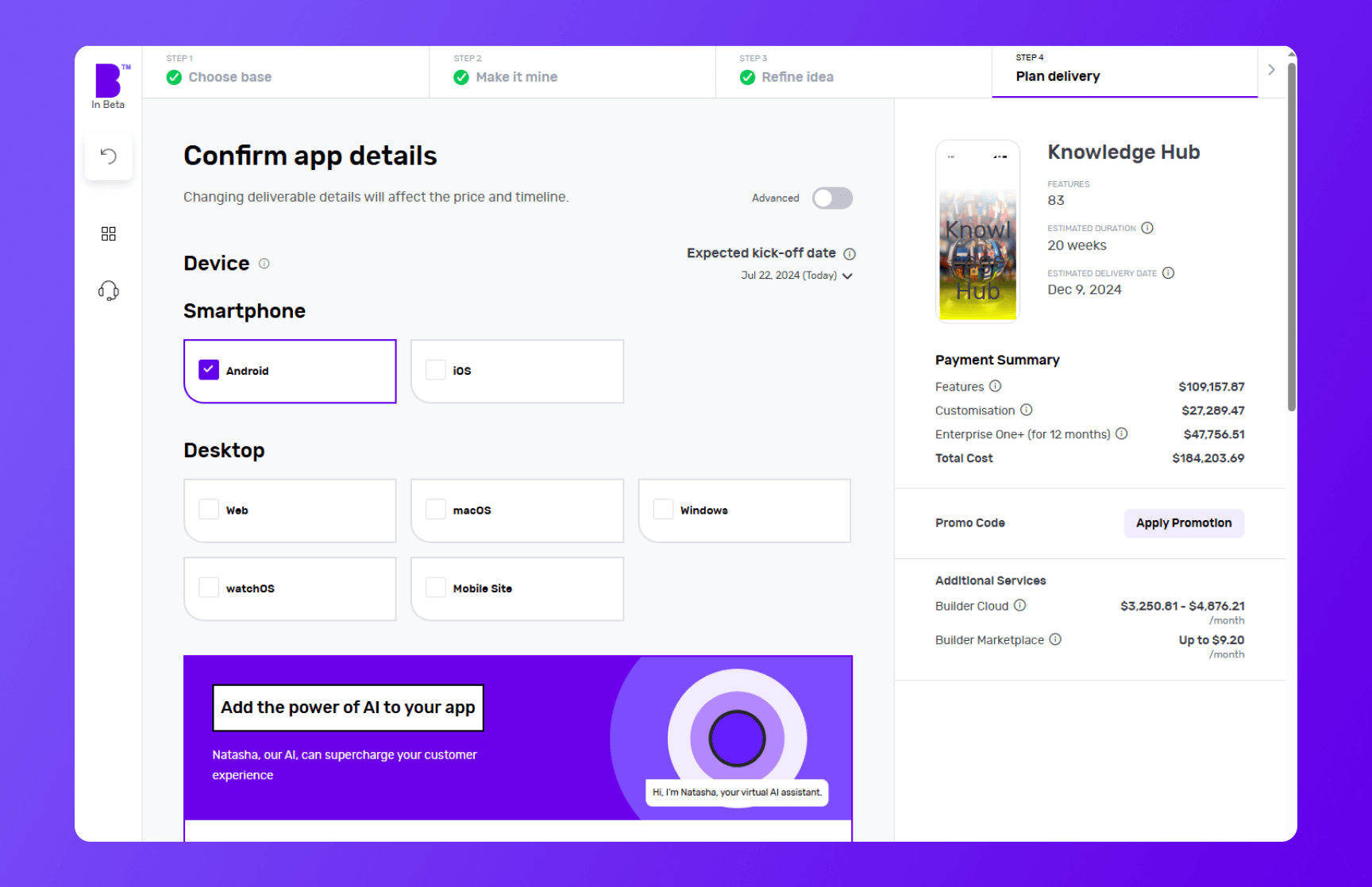This screenshot has width=1372, height=887.
Task: Click the Confirm app details heading
Action: (x=310, y=156)
